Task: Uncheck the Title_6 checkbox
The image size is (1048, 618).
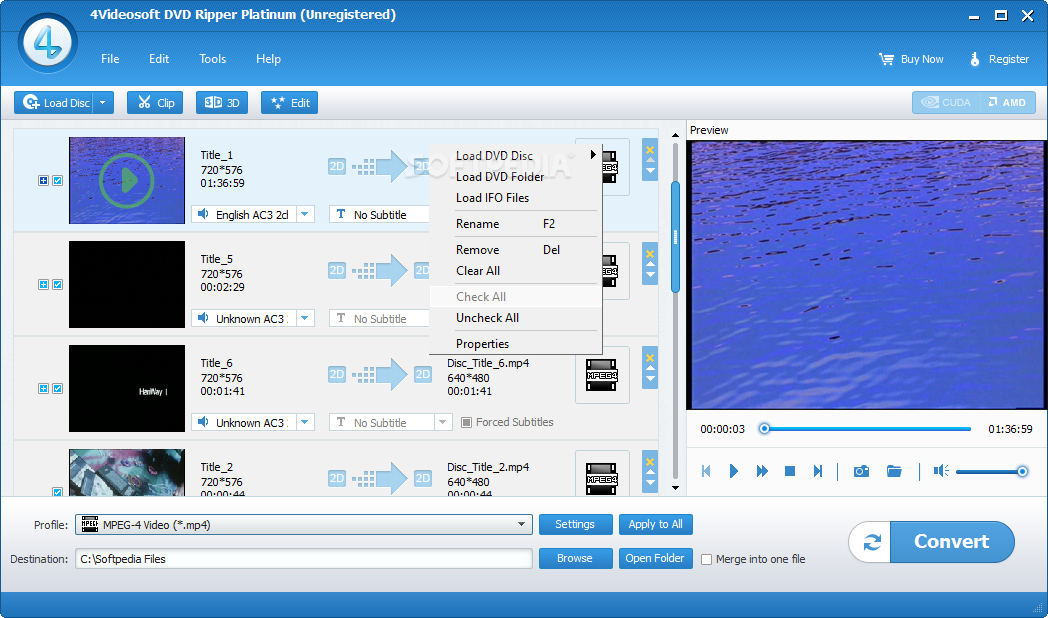Action: pyautogui.click(x=57, y=389)
